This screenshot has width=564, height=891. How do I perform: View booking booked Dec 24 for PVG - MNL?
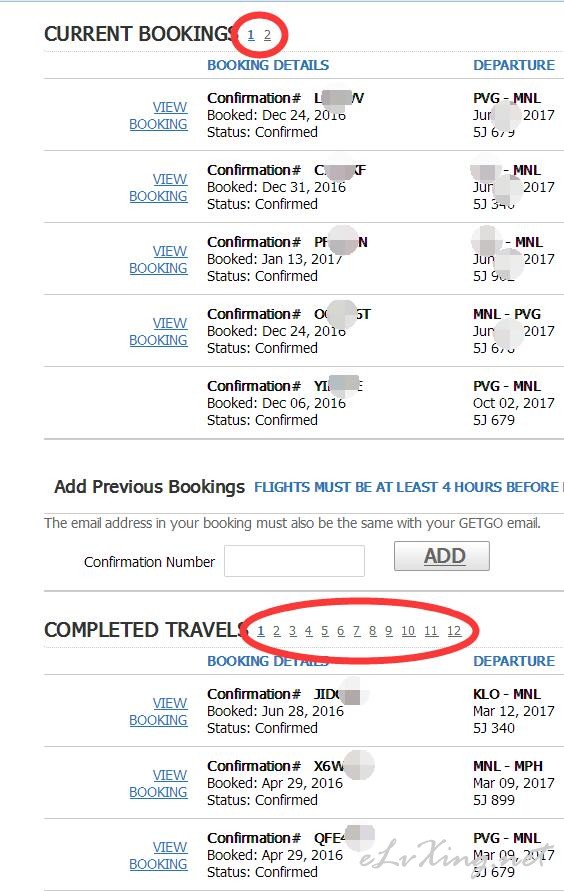click(158, 115)
